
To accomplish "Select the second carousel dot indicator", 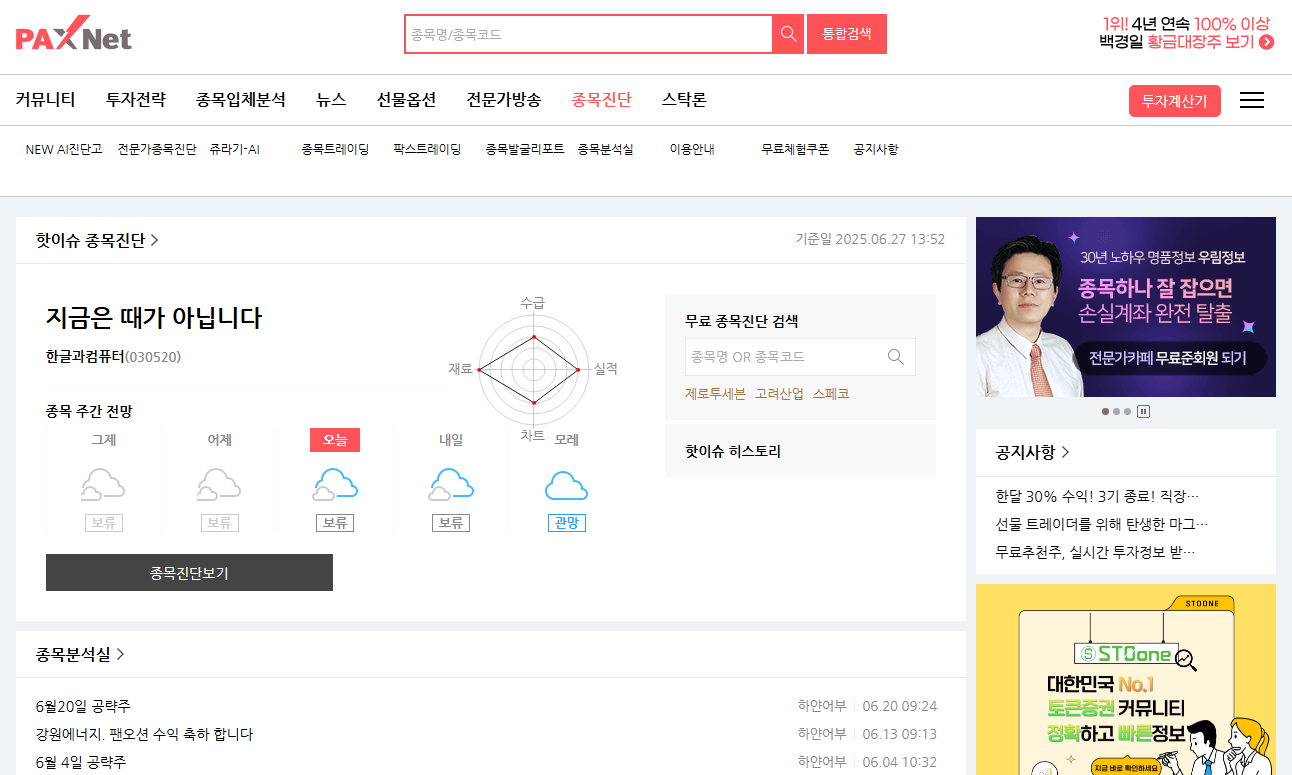I will click(x=1117, y=411).
